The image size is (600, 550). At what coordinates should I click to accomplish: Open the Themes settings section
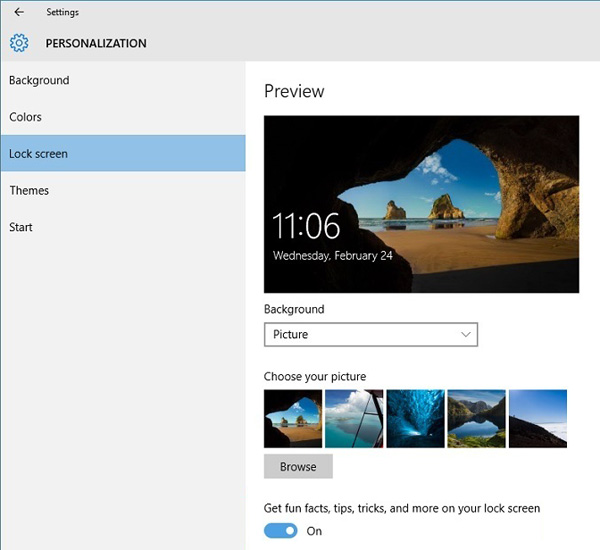point(123,190)
